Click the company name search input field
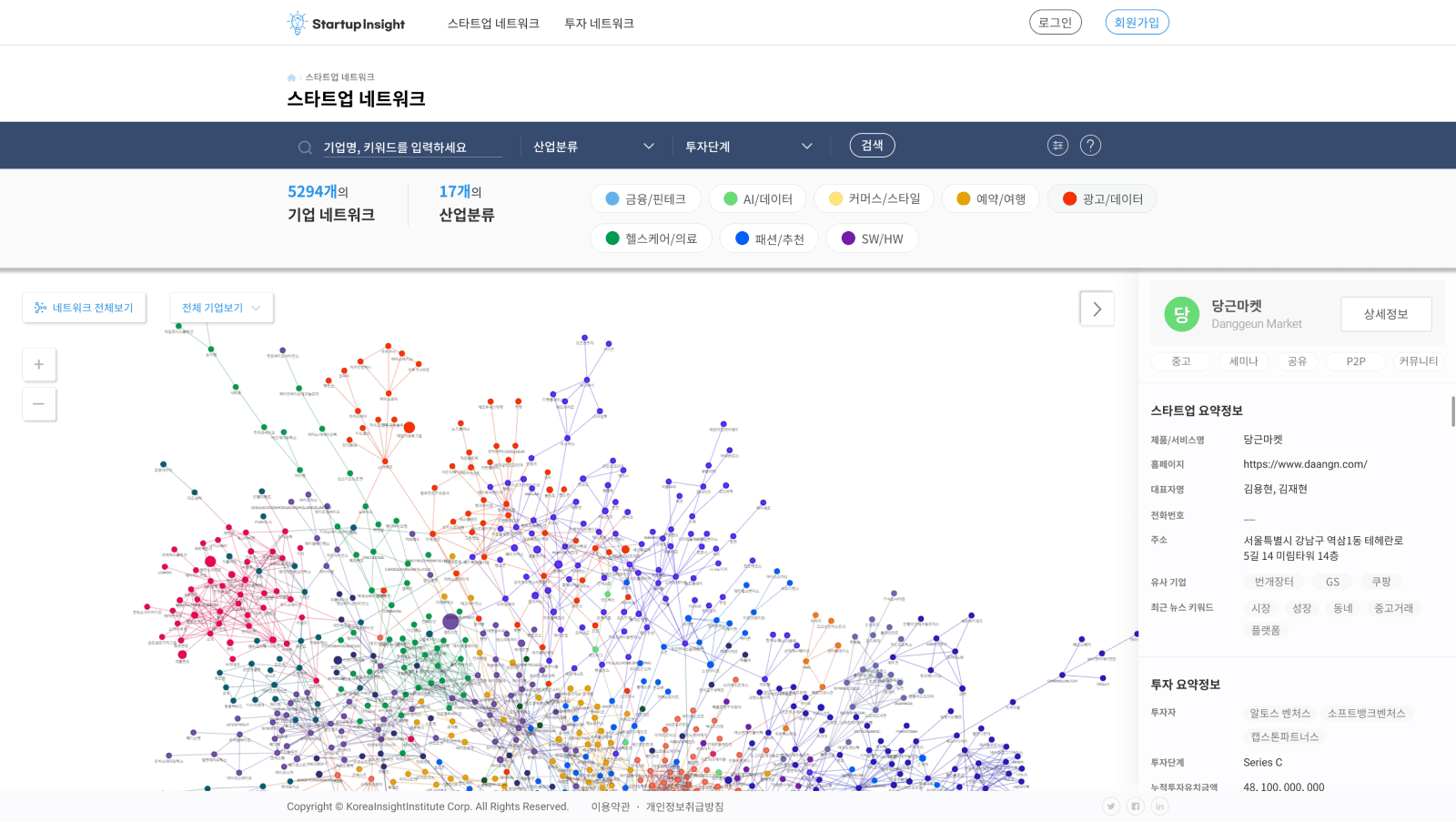Viewport: 1456px width, 822px height. [x=411, y=147]
